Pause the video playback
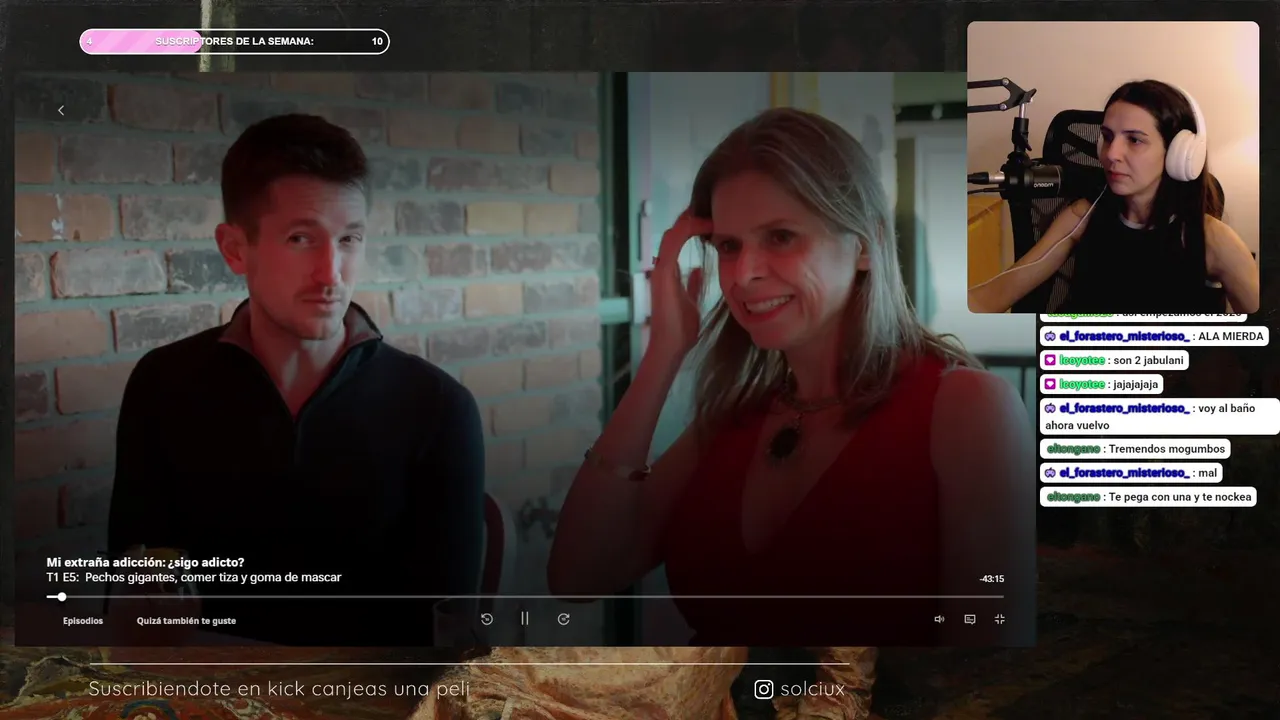The height and width of the screenshot is (720, 1280). pos(525,619)
